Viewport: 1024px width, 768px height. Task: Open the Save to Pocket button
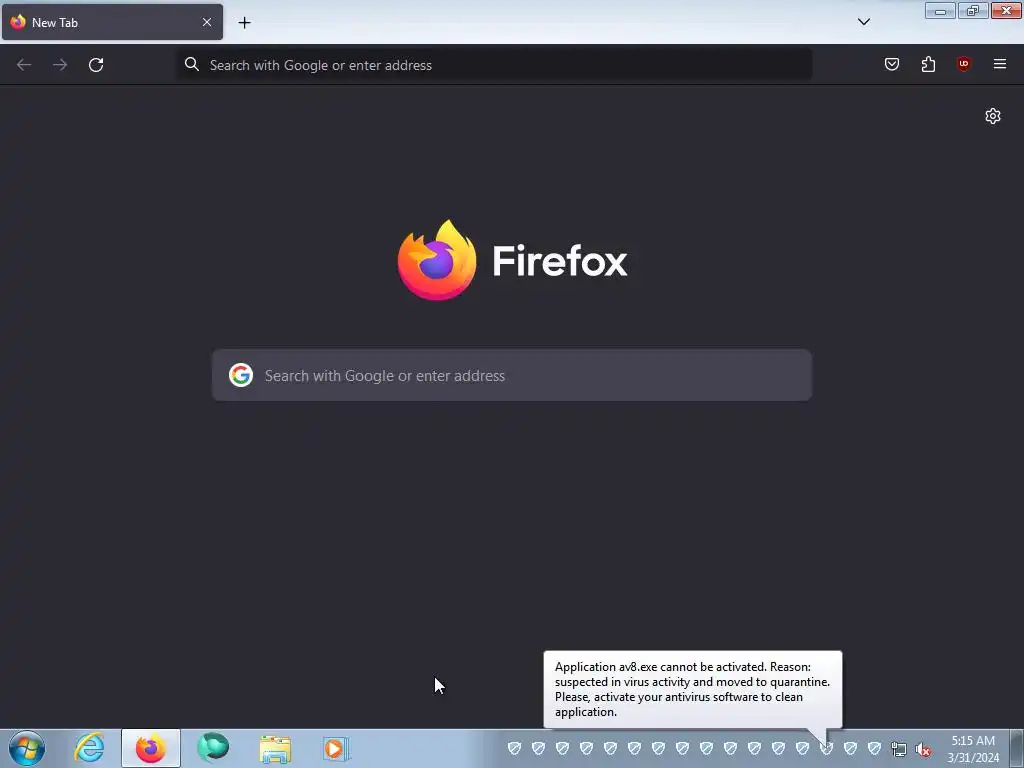pos(892,64)
